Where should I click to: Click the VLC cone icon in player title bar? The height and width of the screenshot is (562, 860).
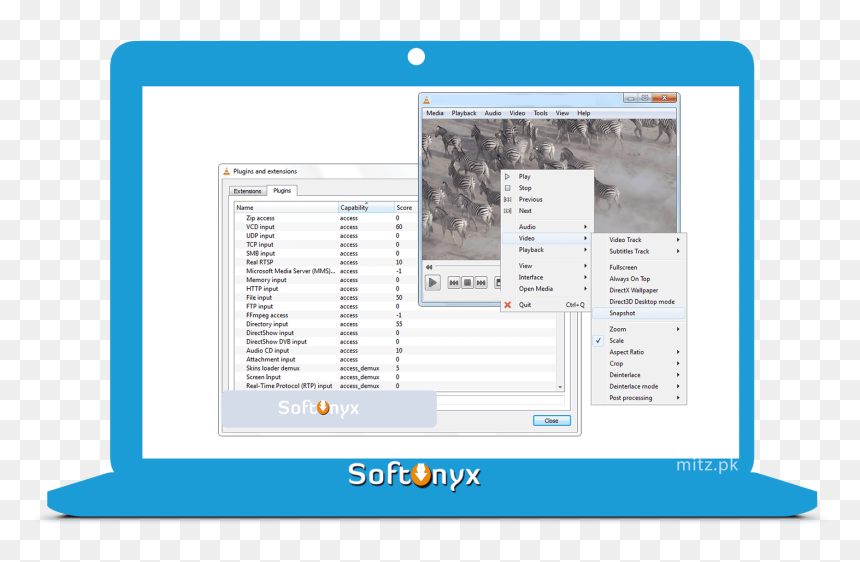point(426,100)
